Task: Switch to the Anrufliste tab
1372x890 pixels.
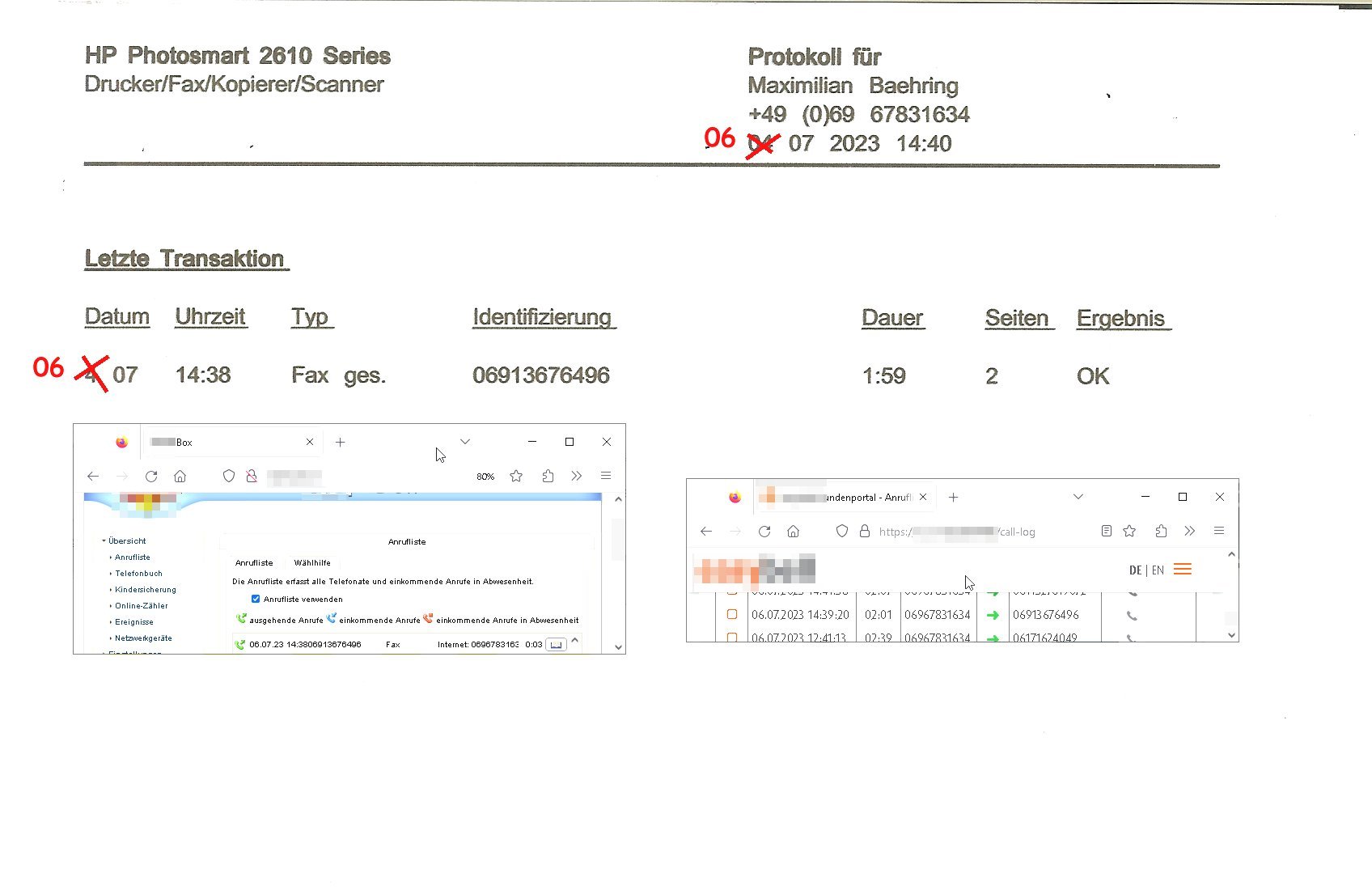Action: click(x=254, y=563)
